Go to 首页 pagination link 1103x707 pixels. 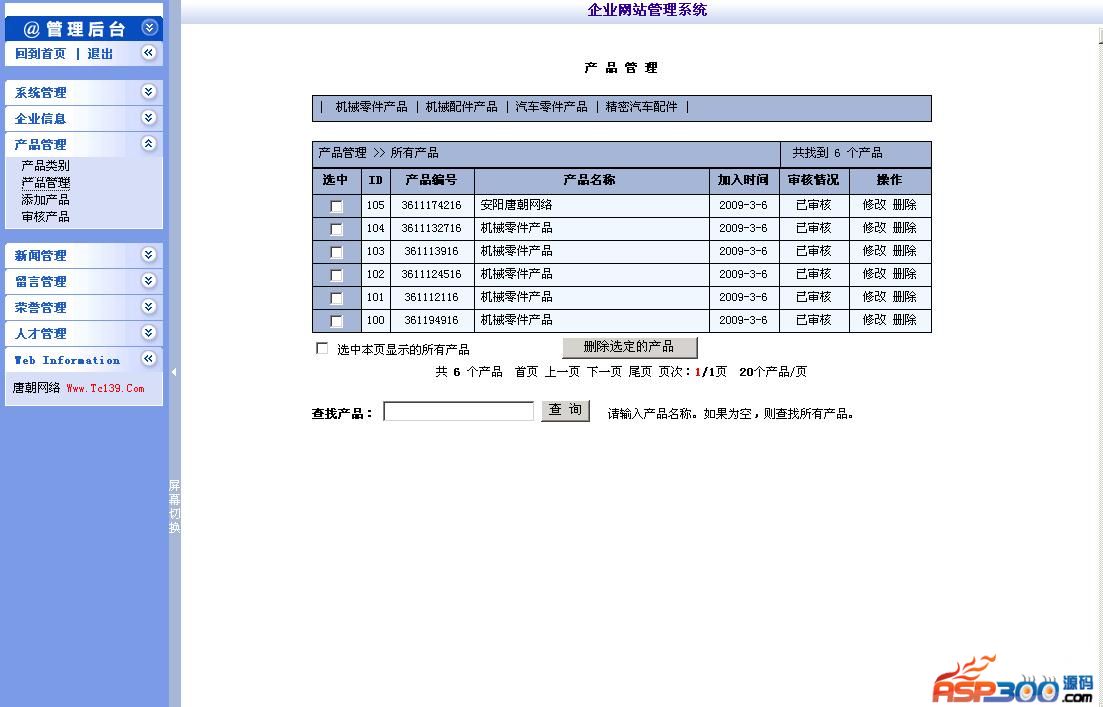(526, 371)
